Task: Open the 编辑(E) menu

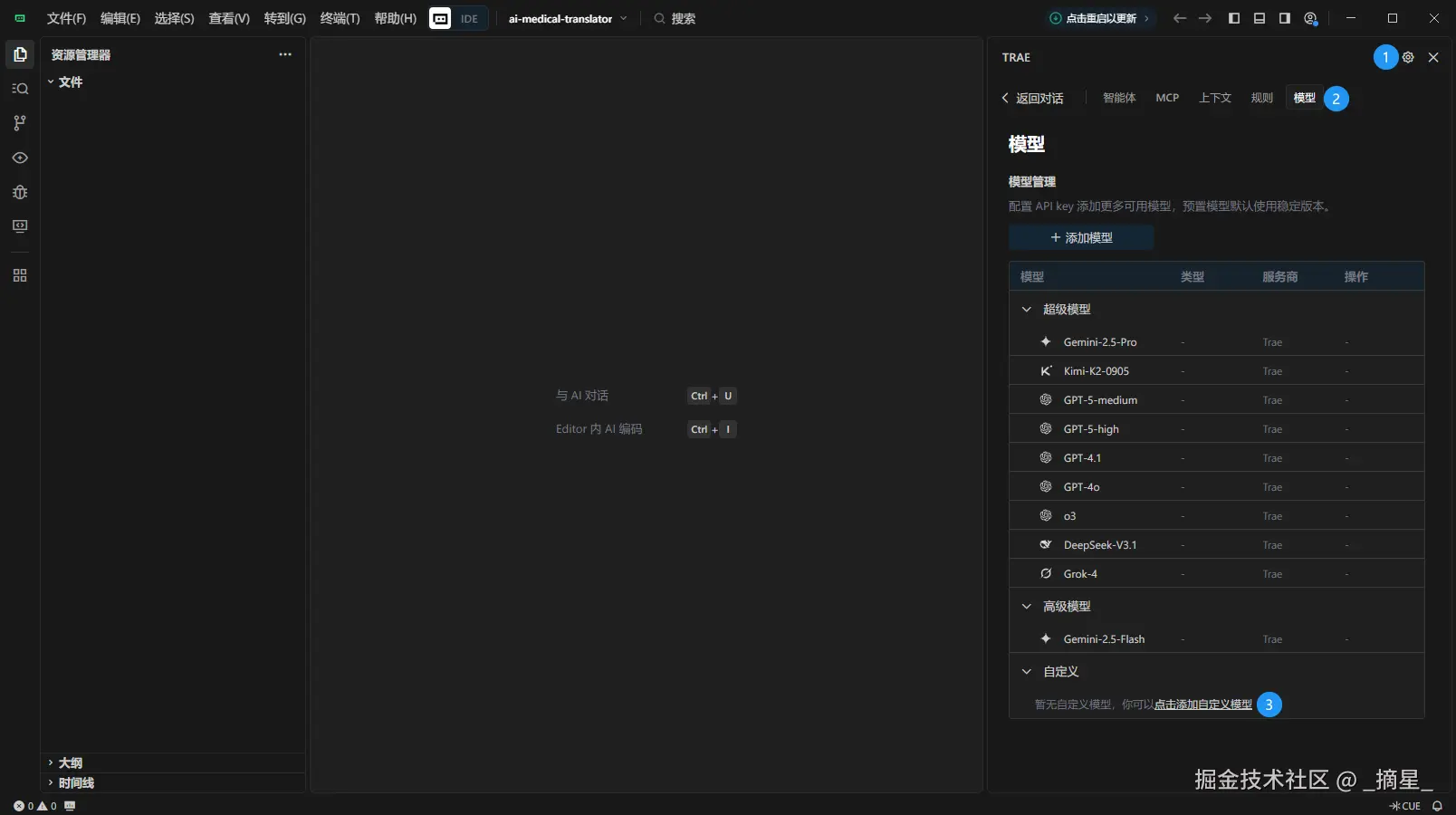Action: tap(120, 18)
